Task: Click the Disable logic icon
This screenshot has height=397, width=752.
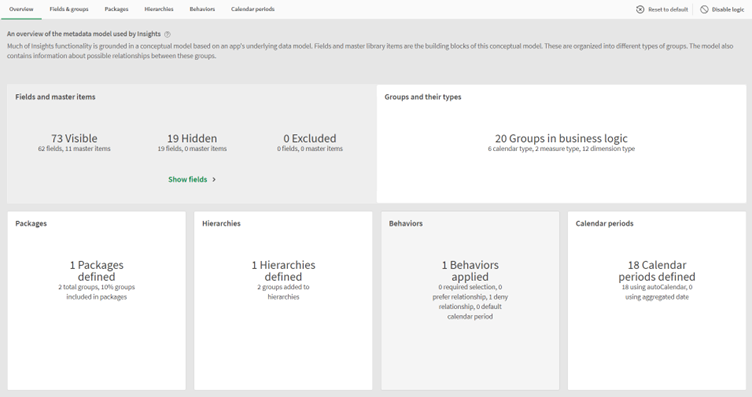Action: tap(704, 10)
